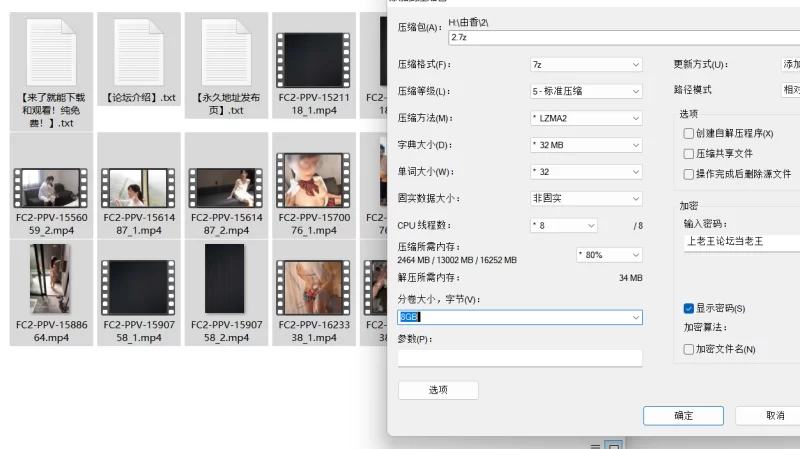800x449 pixels.
Task: Enable the 加密文件名 option
Action: click(x=688, y=349)
